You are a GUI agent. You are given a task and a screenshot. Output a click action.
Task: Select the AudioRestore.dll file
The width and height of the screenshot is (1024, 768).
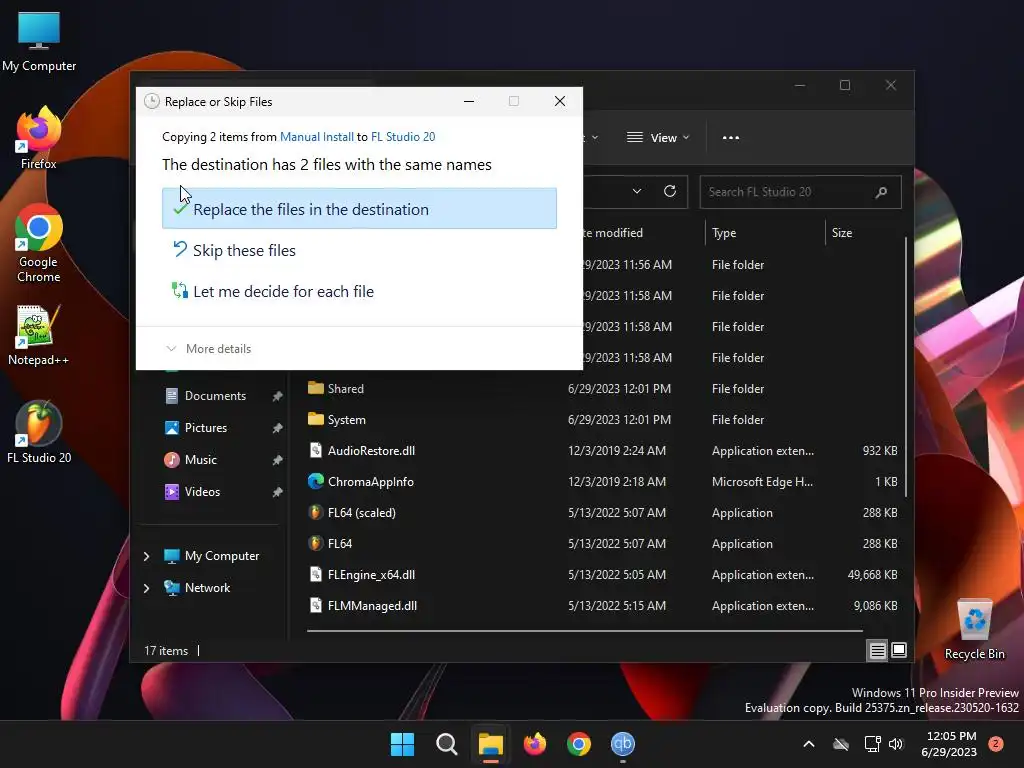pos(603,451)
